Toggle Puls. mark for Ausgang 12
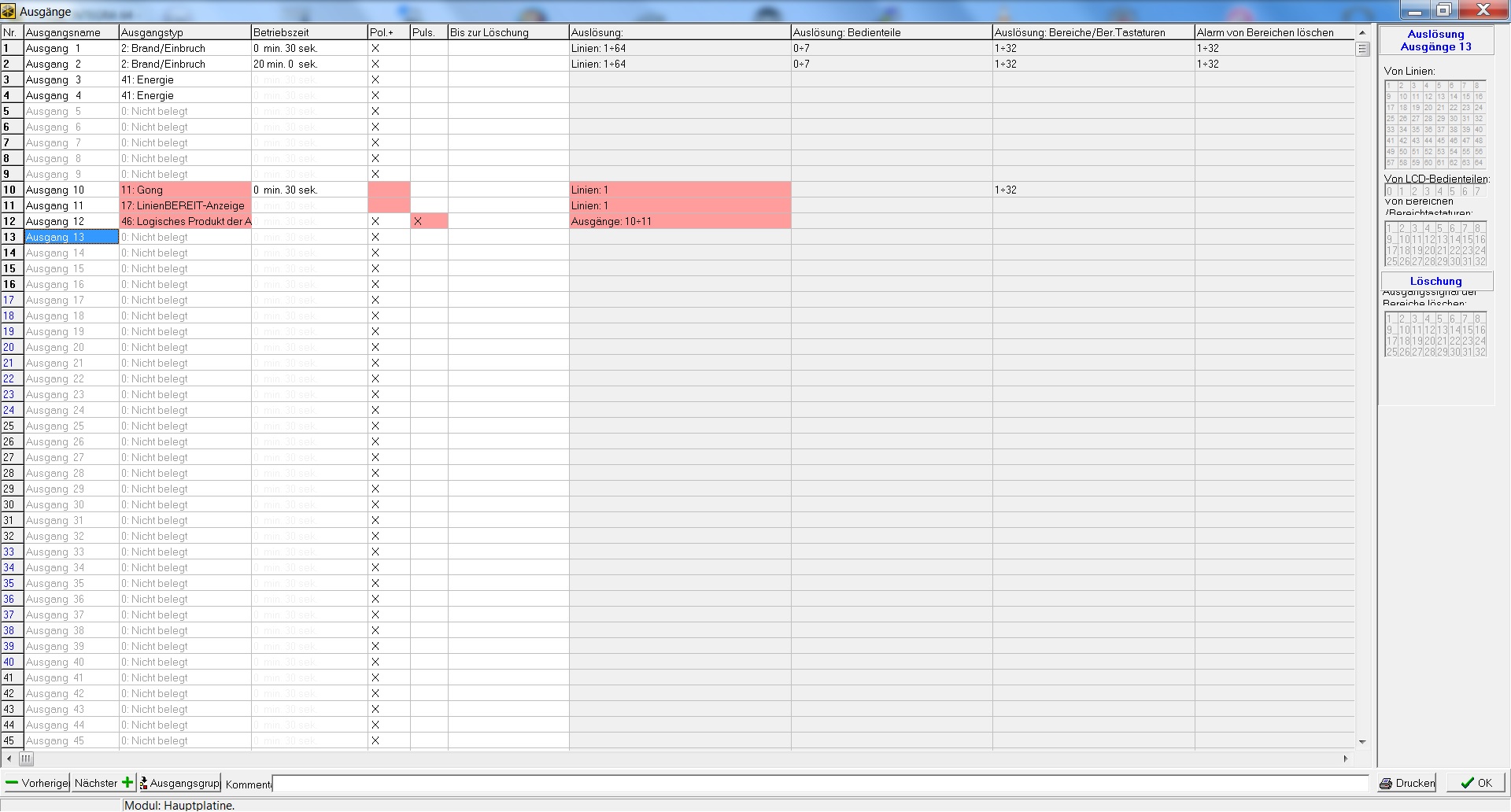This screenshot has width=1511, height=812. coord(418,221)
